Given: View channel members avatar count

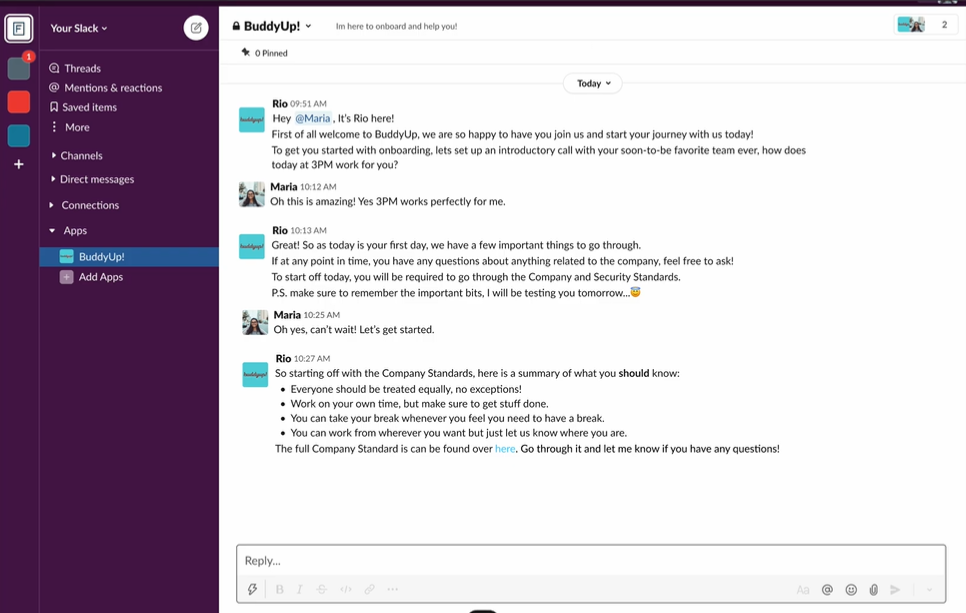Looking at the screenshot, I should coord(925,25).
